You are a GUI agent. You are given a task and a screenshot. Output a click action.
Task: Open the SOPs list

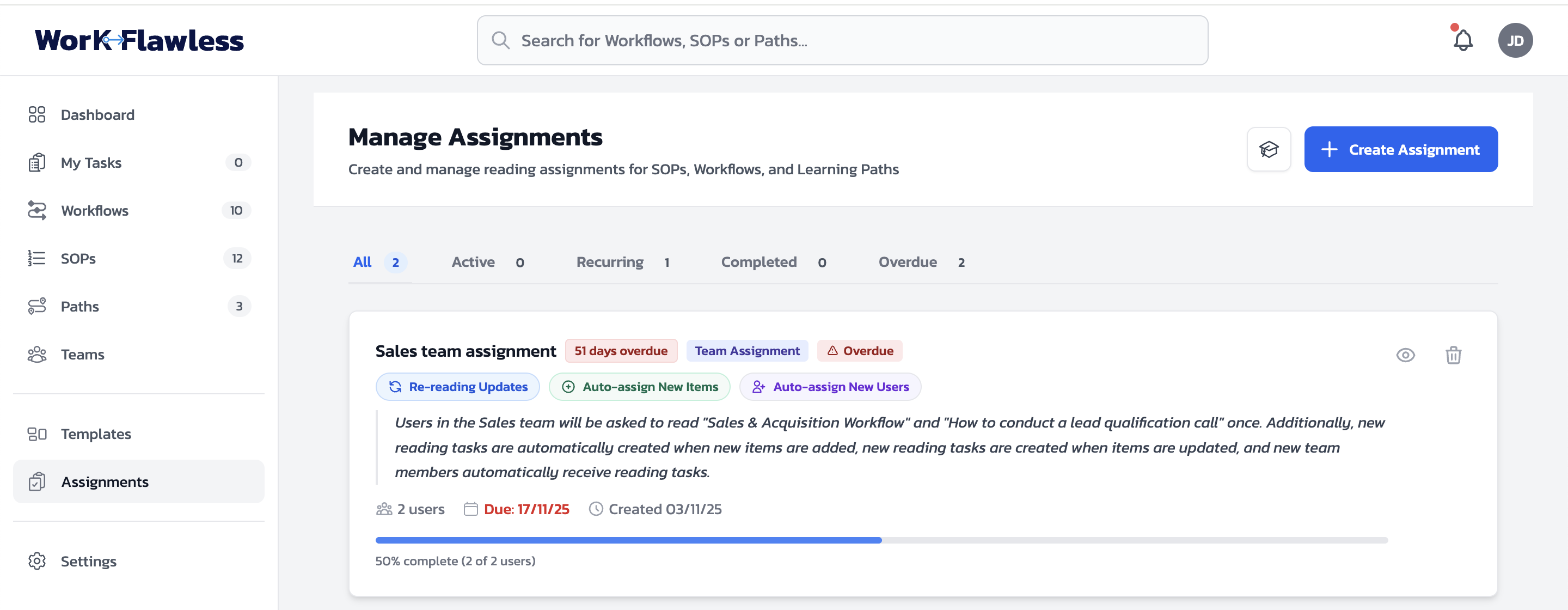(x=78, y=258)
